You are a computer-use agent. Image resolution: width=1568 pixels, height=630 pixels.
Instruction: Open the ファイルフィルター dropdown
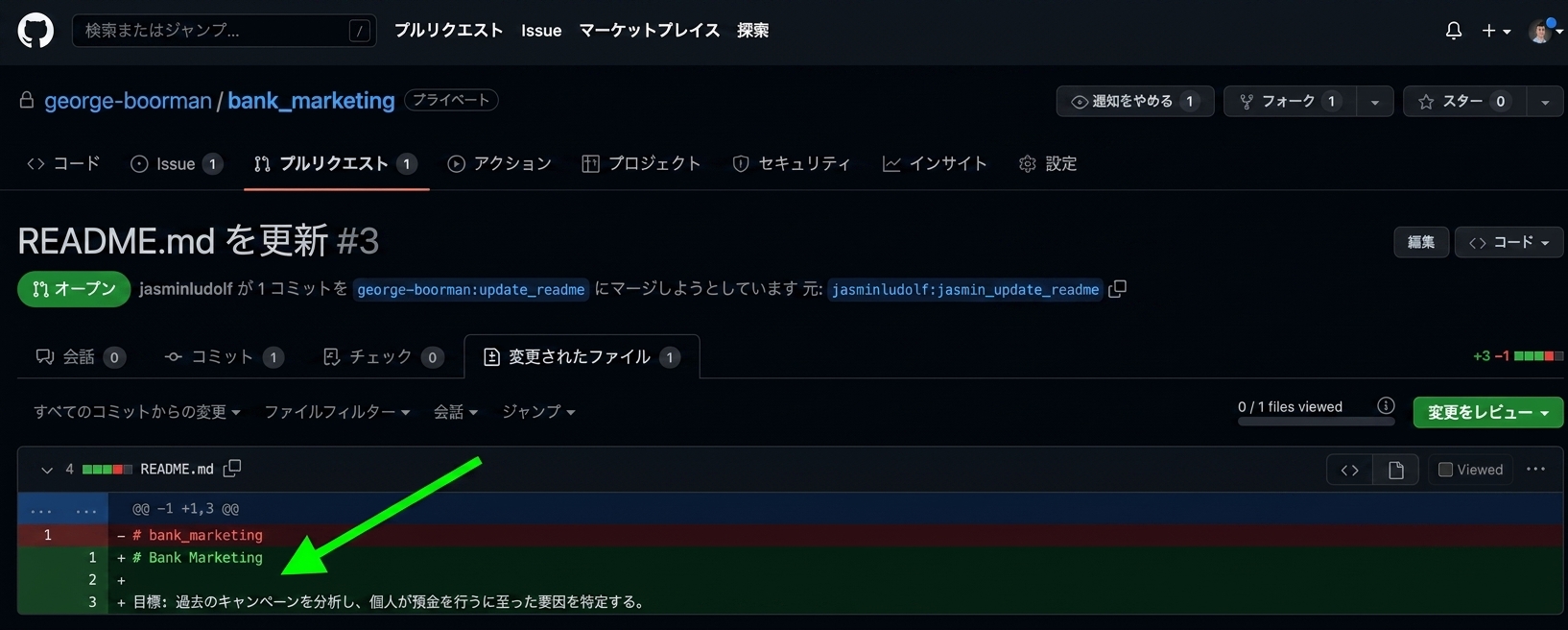tap(337, 412)
